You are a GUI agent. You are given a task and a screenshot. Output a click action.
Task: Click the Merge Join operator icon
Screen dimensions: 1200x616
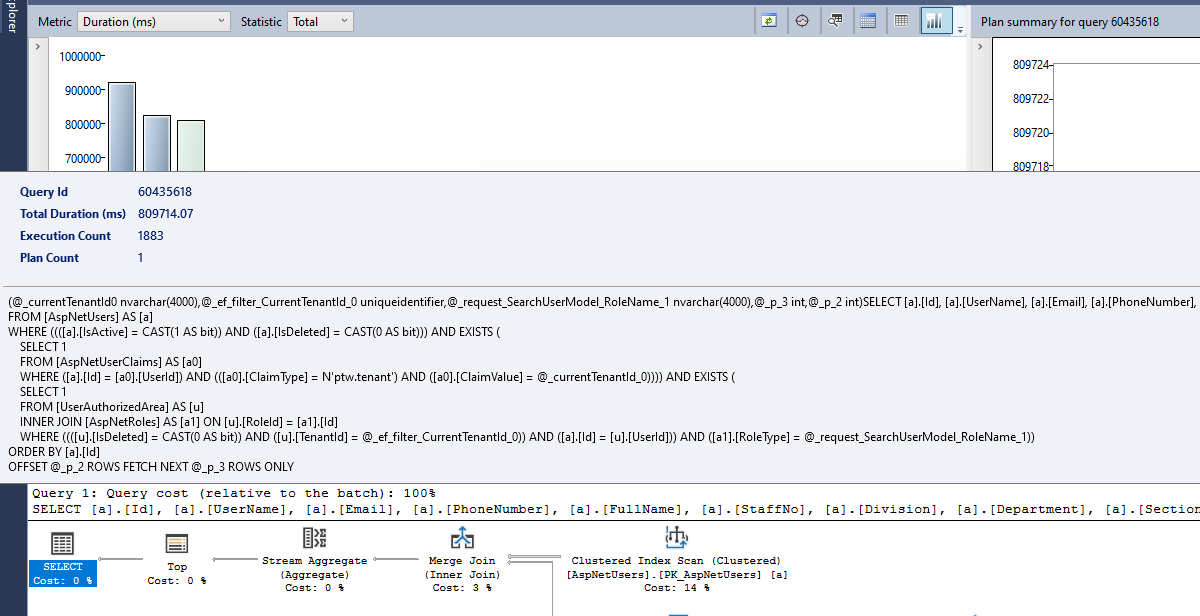coord(462,538)
